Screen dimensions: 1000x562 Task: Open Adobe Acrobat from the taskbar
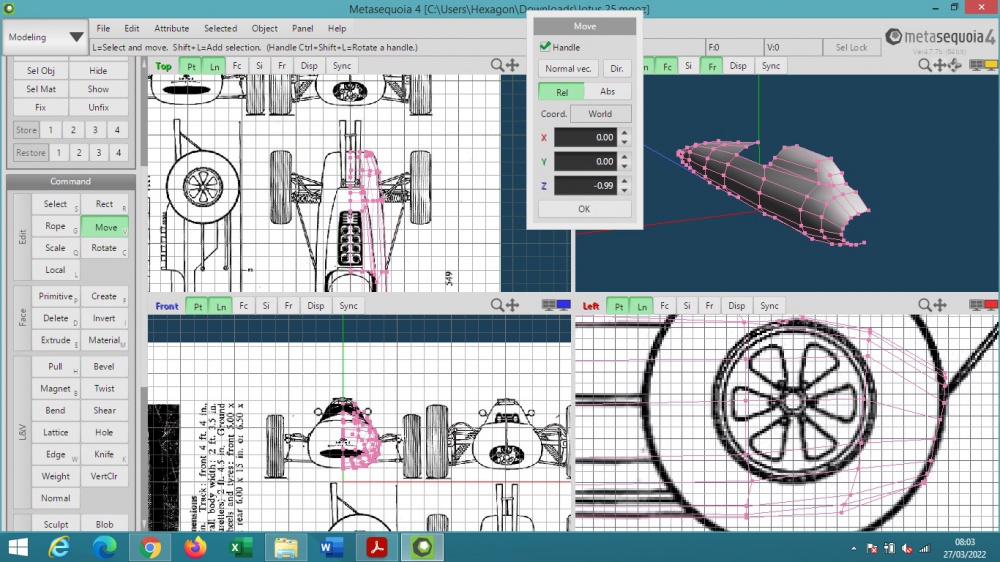pyautogui.click(x=376, y=547)
